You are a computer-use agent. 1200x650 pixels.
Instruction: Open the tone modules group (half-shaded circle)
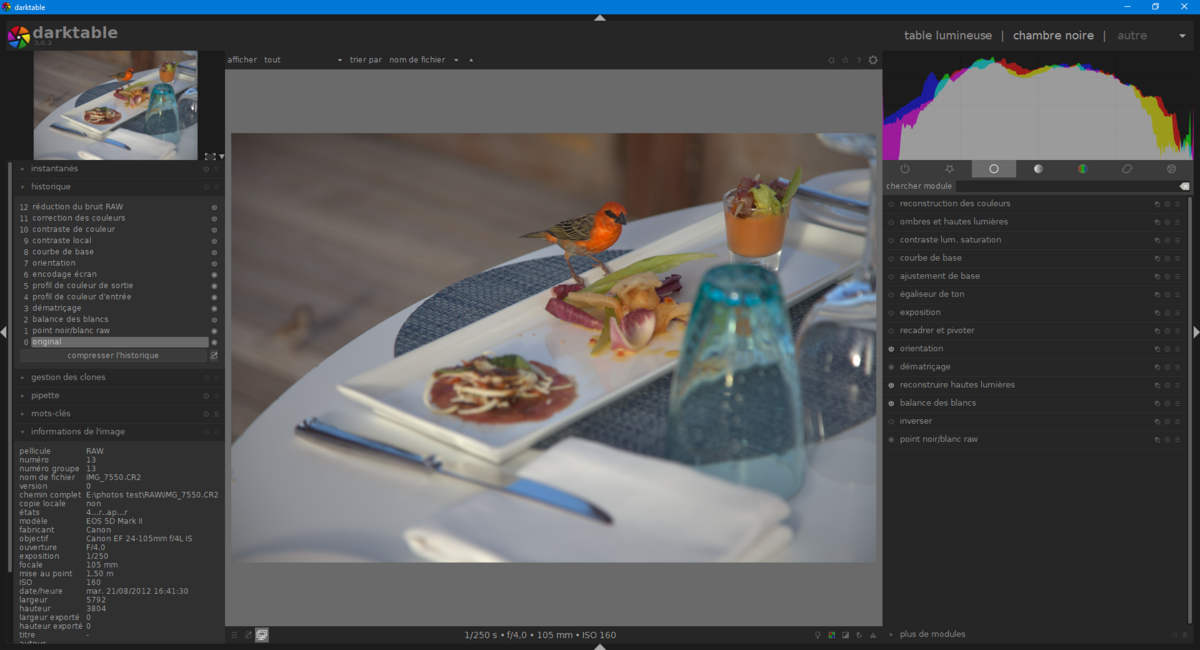point(1038,169)
